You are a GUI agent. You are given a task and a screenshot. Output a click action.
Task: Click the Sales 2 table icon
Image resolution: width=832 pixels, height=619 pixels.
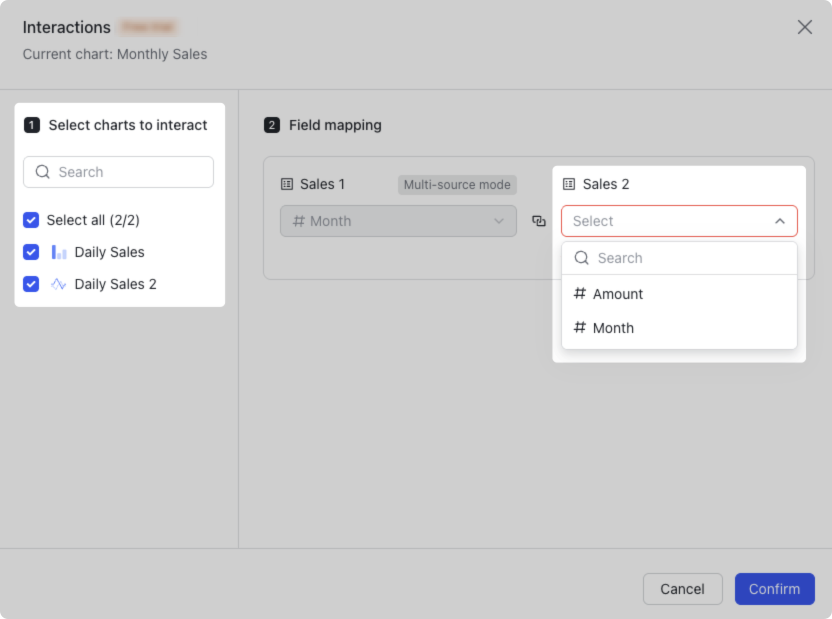point(569,184)
